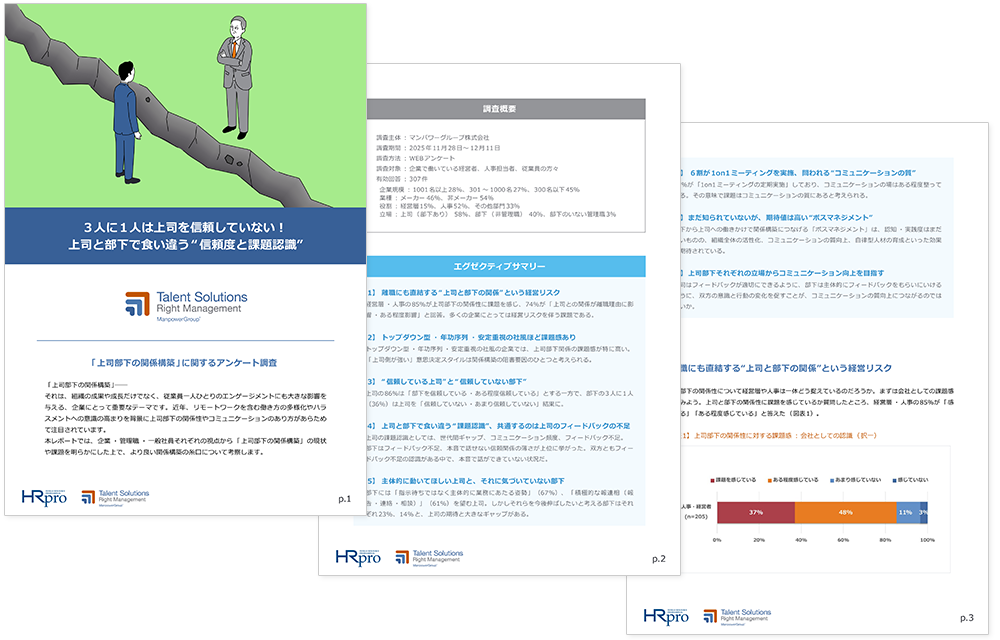
Task: Click the Talent Solutions logo on page 2 footer
Action: pos(429,557)
